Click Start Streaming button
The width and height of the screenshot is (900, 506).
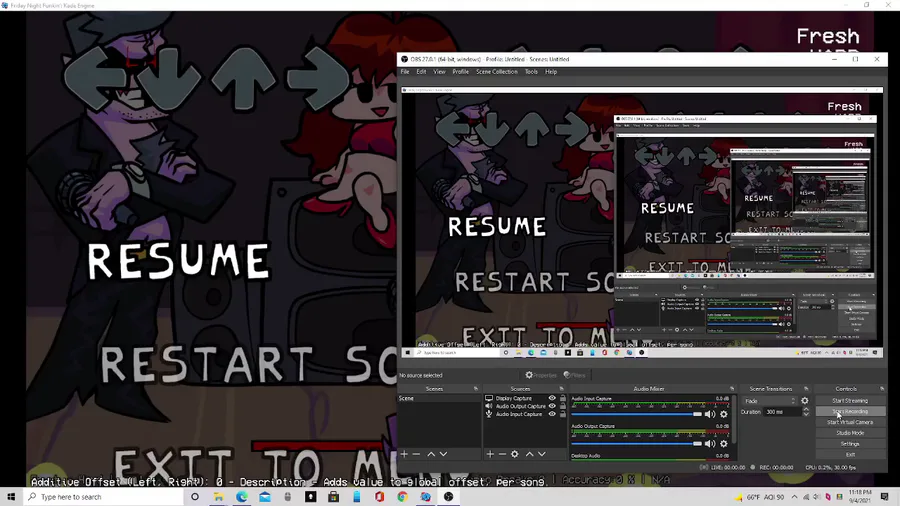850,401
